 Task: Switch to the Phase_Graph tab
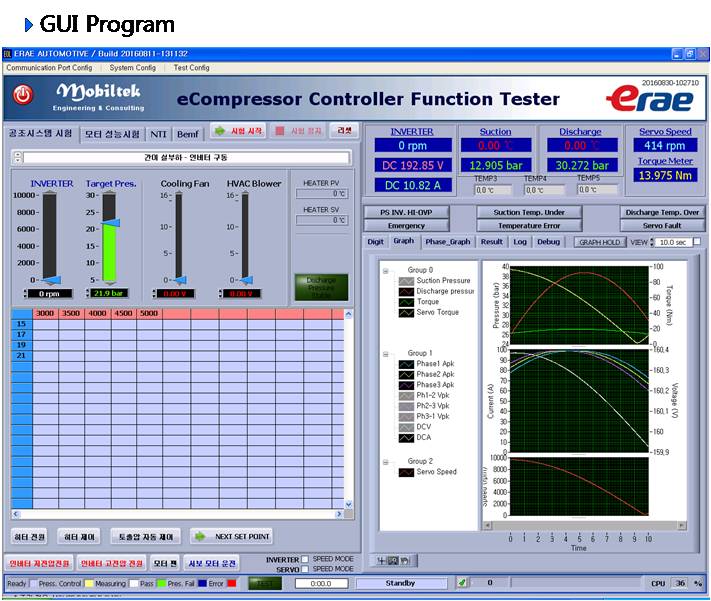point(447,242)
